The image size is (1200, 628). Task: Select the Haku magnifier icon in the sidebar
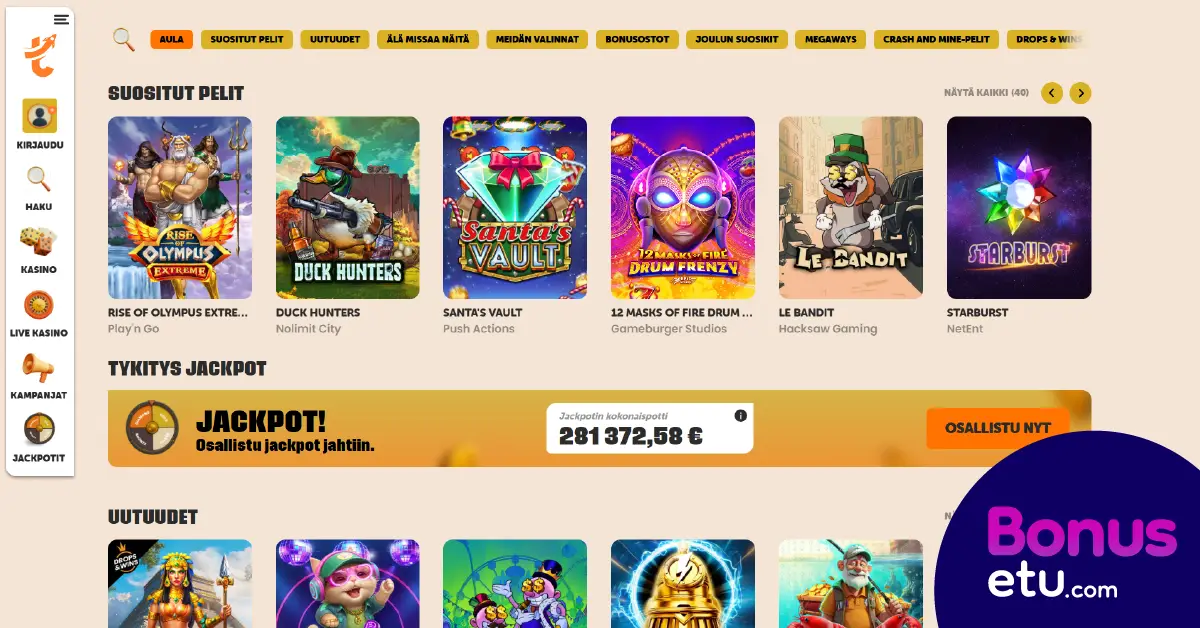(x=39, y=180)
